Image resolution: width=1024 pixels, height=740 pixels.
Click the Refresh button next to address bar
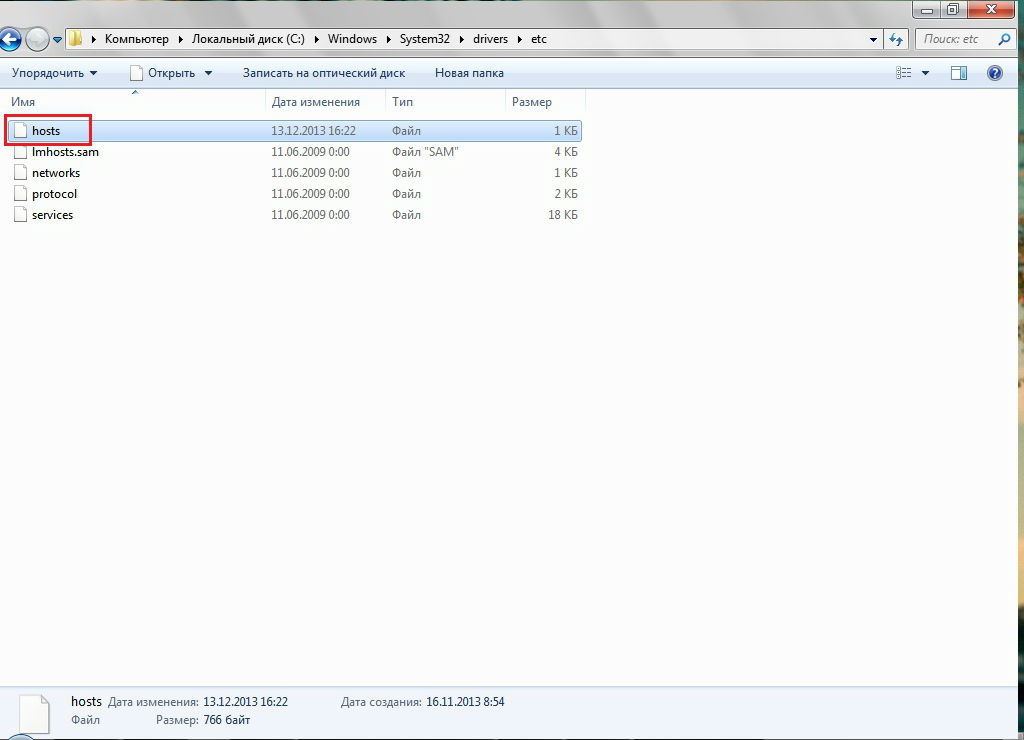point(896,39)
